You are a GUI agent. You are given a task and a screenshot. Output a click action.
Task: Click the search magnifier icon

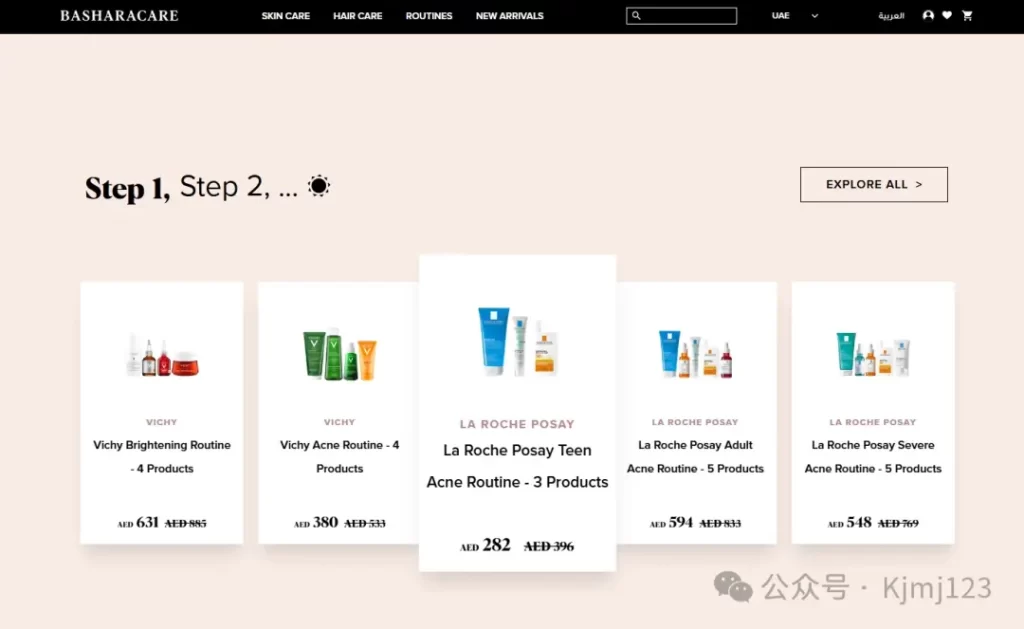(x=636, y=16)
